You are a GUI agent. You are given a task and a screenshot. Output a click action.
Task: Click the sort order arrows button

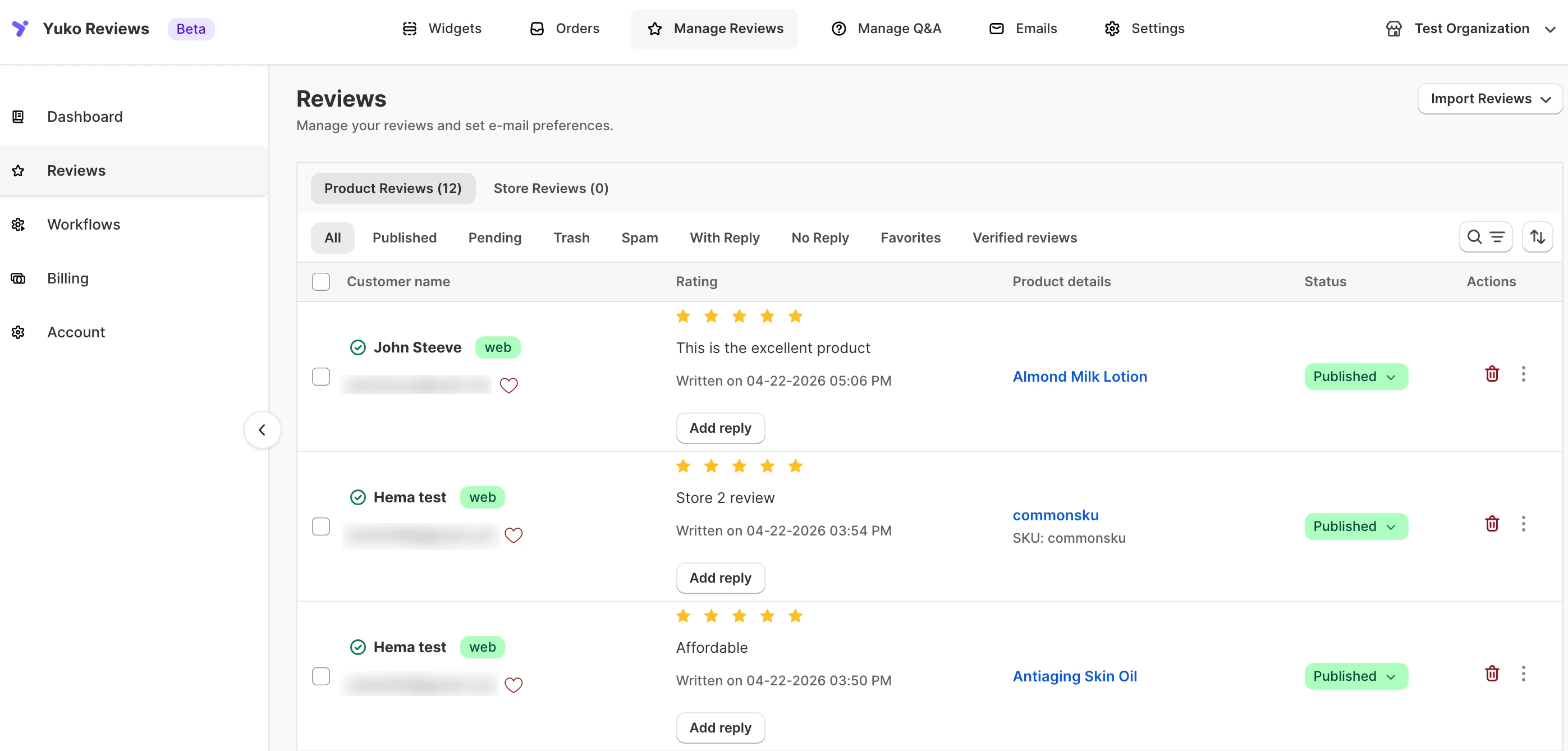pyautogui.click(x=1538, y=237)
